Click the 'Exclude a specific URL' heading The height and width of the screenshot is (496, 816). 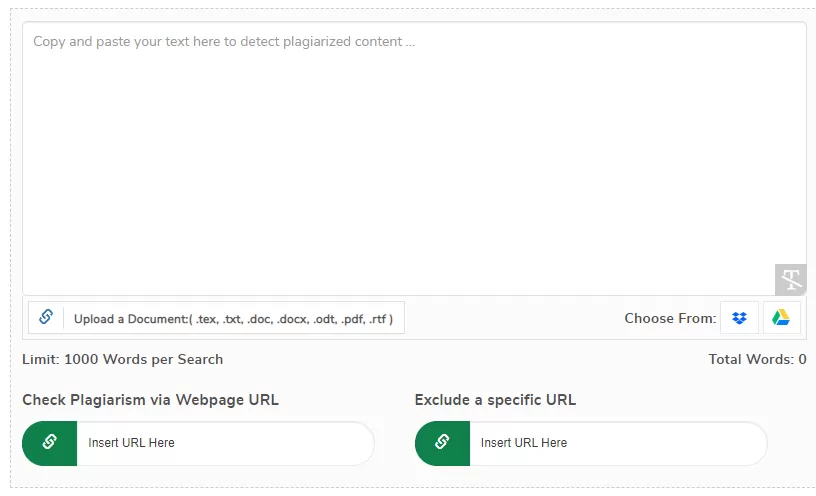(495, 400)
